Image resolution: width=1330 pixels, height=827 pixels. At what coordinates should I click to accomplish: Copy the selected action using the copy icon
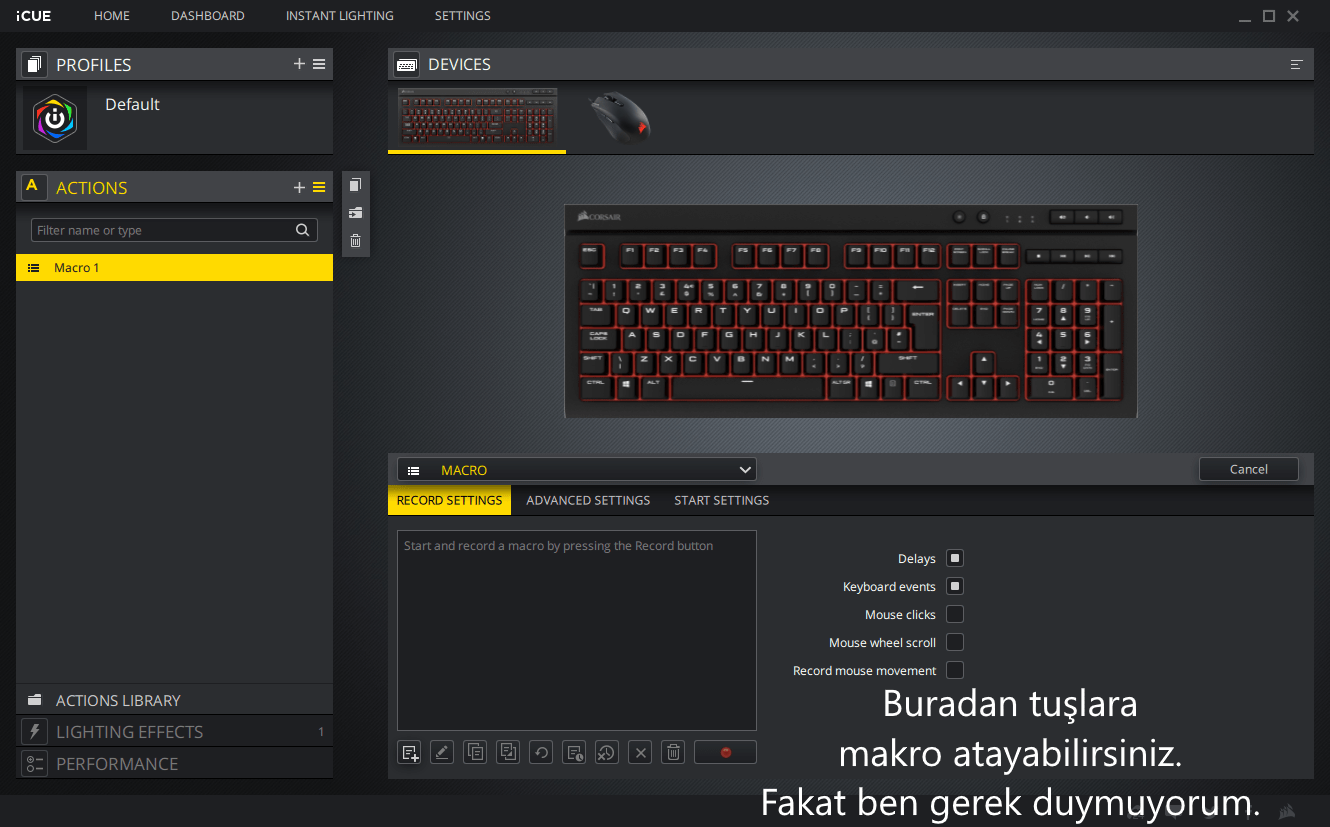coord(355,185)
